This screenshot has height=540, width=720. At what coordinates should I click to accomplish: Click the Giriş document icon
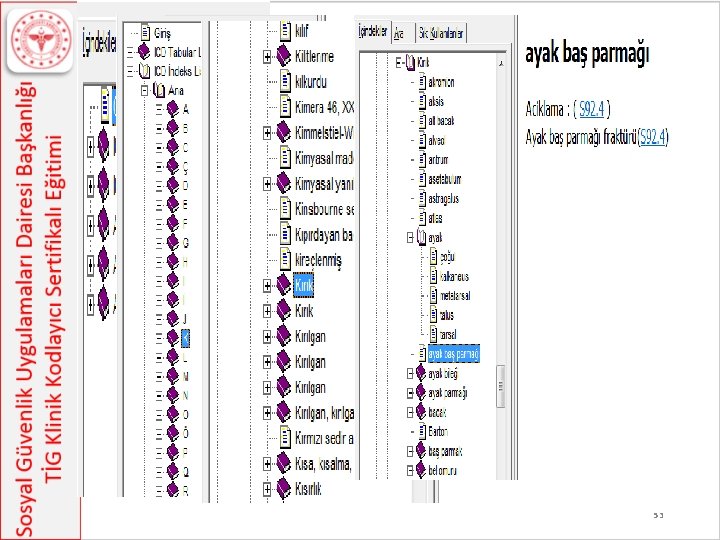coord(146,32)
